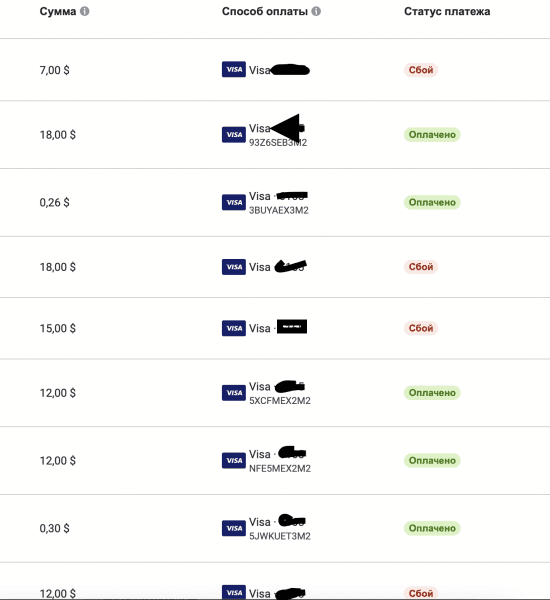Click the Статус платежа column header

coord(447,11)
